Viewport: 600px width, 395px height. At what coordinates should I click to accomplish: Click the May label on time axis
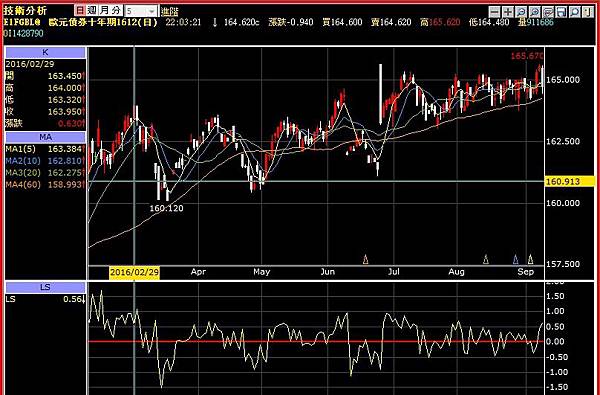[261, 272]
